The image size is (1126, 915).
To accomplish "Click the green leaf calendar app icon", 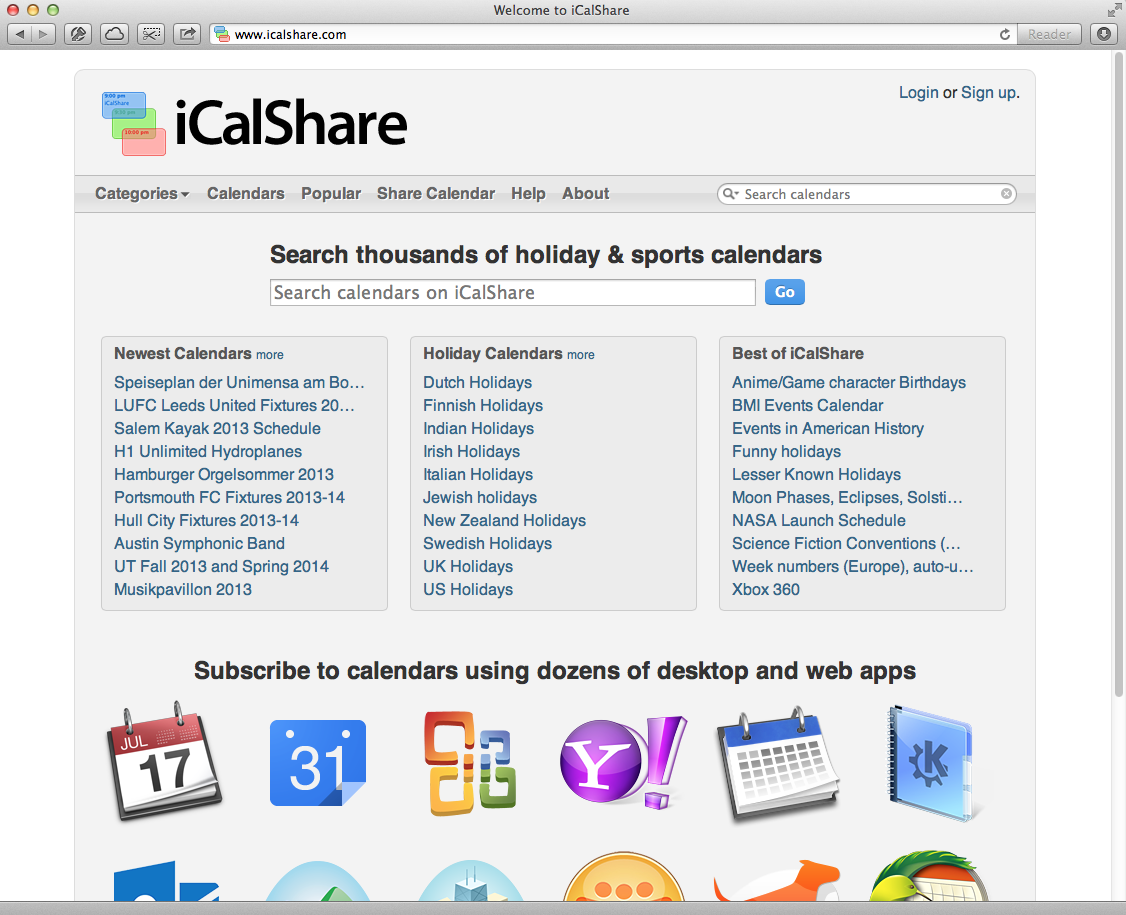I will 929,876.
